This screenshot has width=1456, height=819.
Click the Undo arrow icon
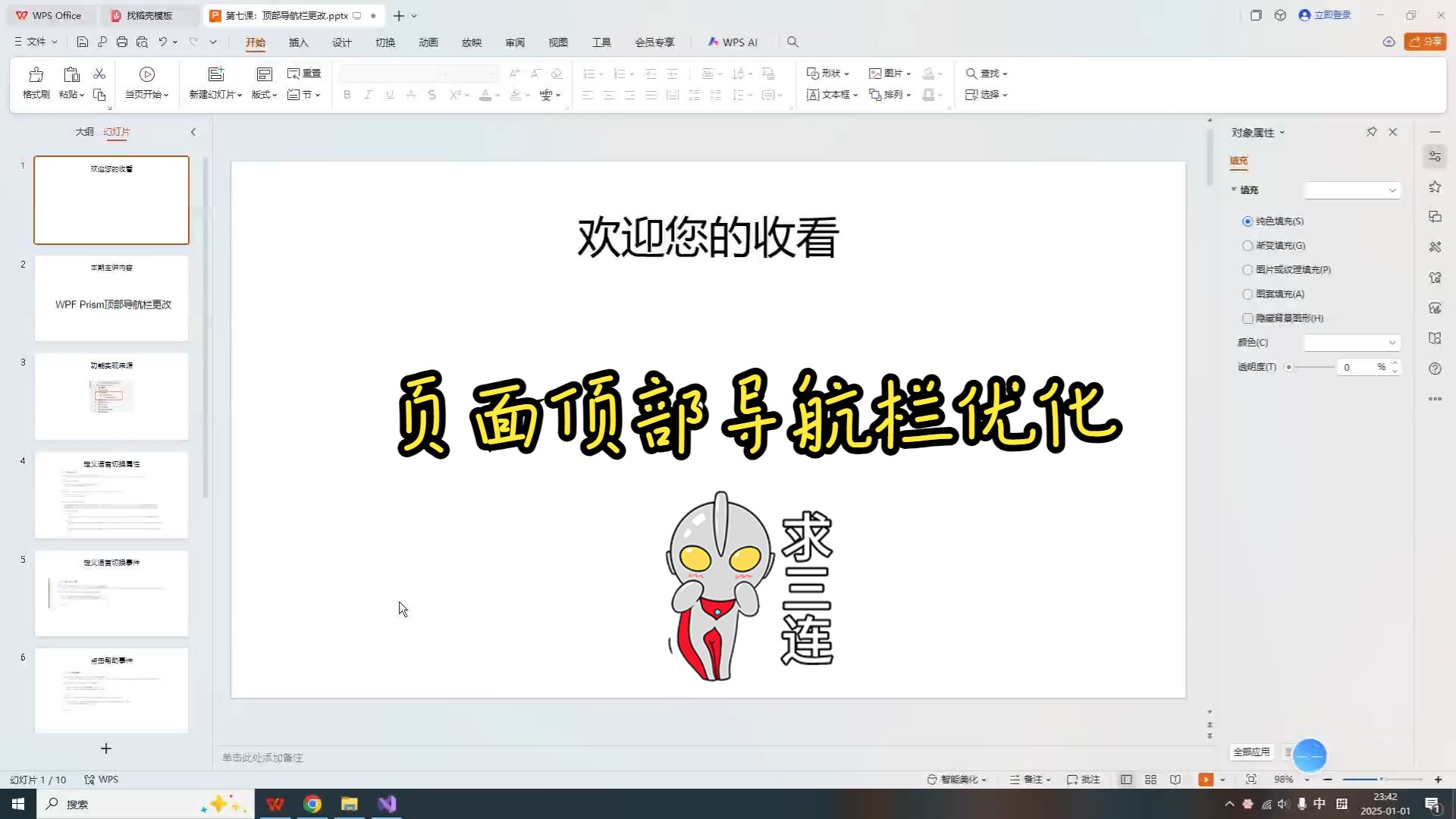pos(162,42)
